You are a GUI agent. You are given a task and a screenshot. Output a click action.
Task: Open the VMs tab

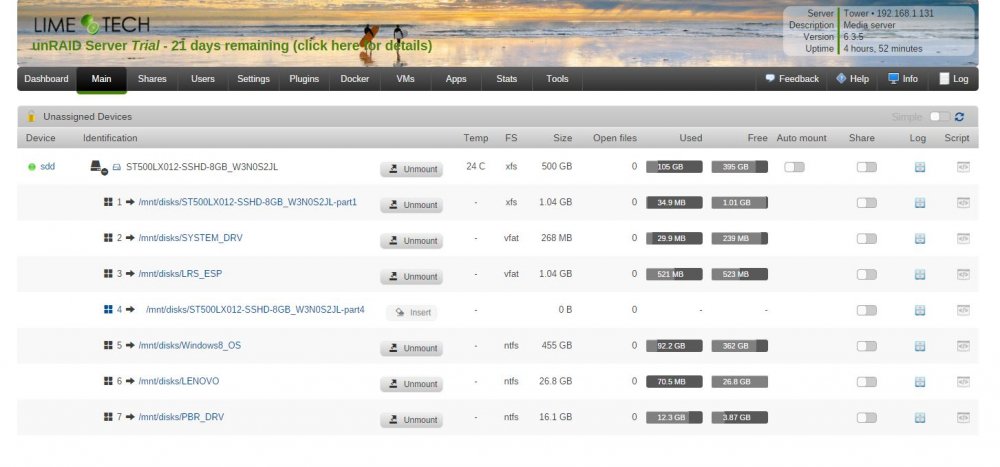pyautogui.click(x=405, y=79)
